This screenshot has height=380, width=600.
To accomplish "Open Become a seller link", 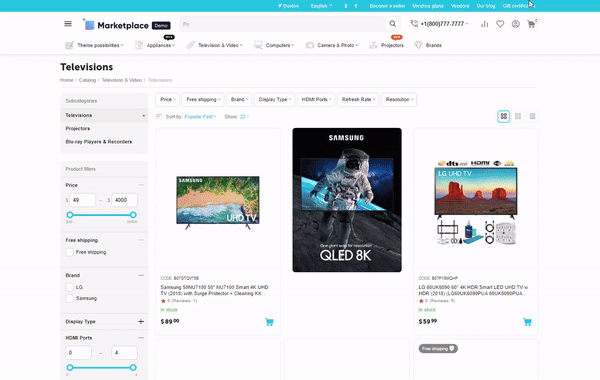I will click(x=387, y=6).
